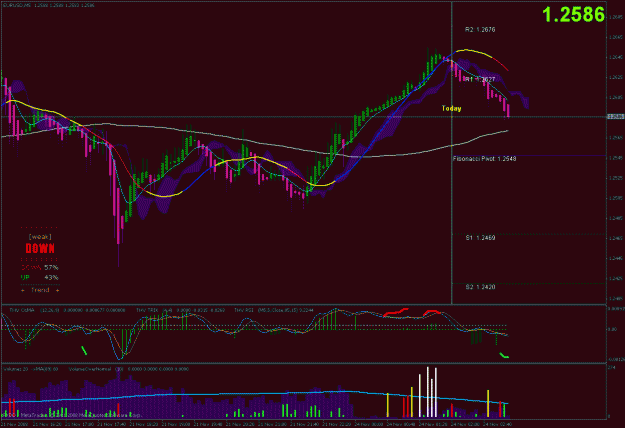Viewport: 625px width, 428px height.
Task: Click the large green 1.2586 price display
Action: [573, 14]
